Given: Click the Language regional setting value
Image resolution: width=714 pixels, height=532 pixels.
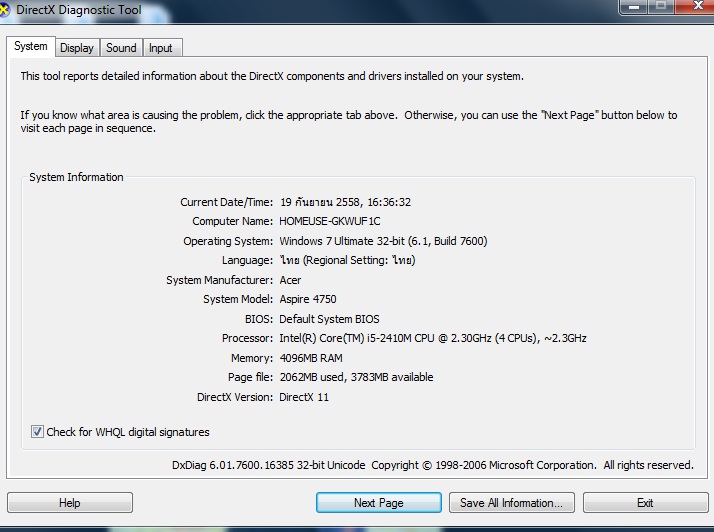Looking at the screenshot, I should pyautogui.click(x=347, y=260).
